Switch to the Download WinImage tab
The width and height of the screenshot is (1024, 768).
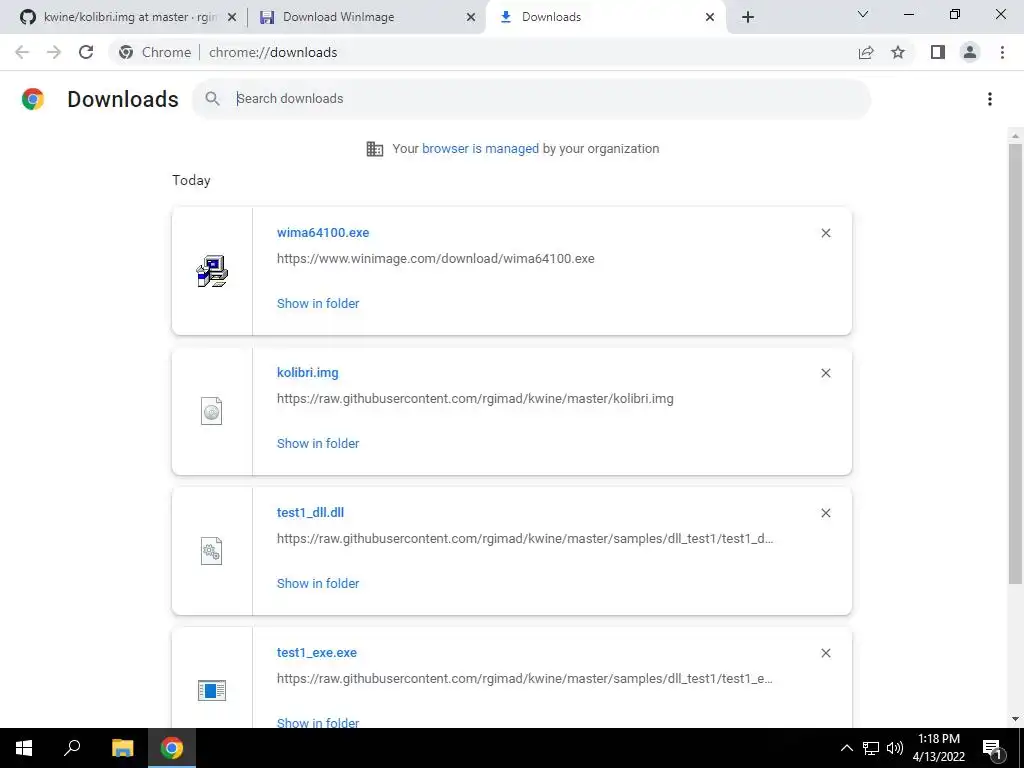pyautogui.click(x=366, y=17)
